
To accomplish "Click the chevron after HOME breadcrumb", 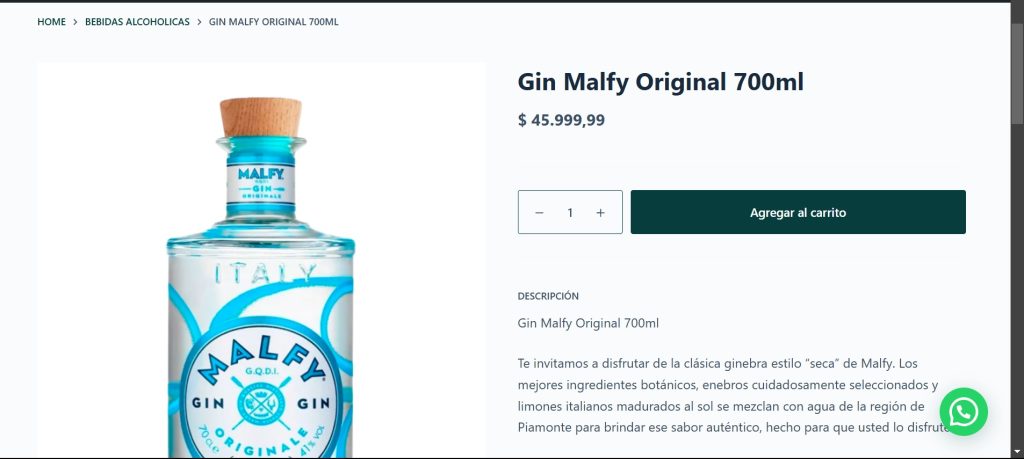I will point(75,22).
